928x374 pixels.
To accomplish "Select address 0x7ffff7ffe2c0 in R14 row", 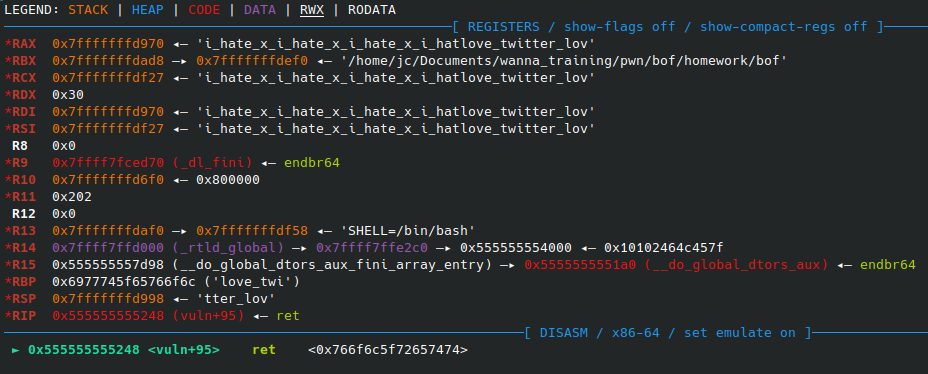I will click(372, 247).
